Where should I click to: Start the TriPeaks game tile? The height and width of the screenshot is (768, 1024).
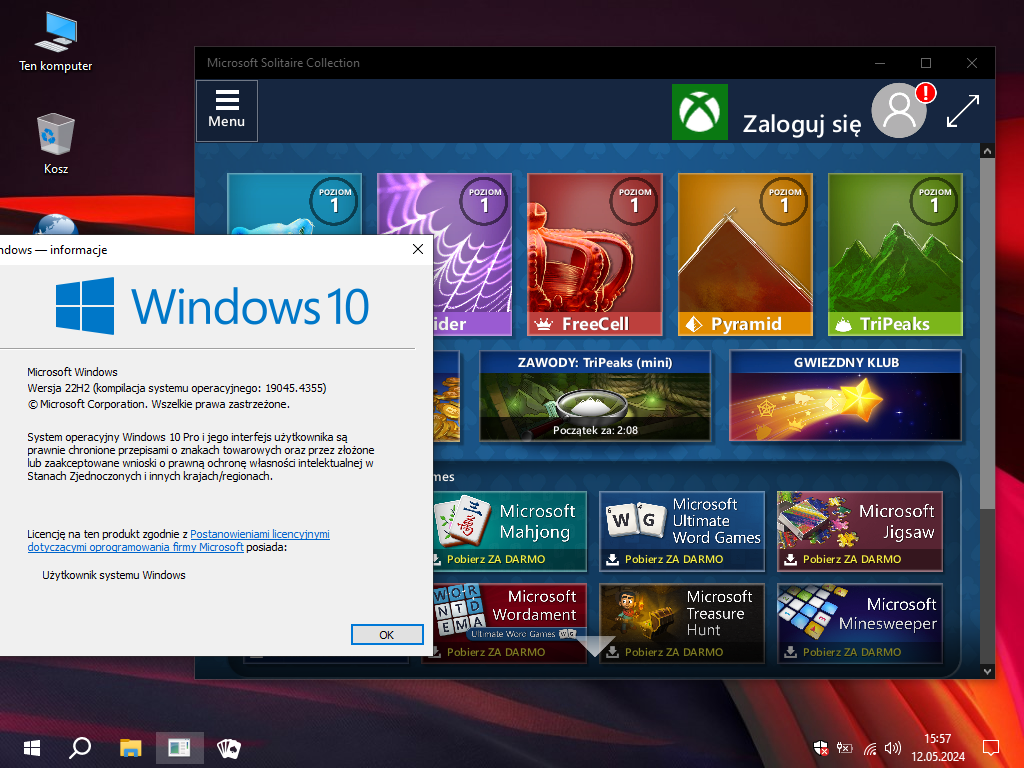(894, 254)
